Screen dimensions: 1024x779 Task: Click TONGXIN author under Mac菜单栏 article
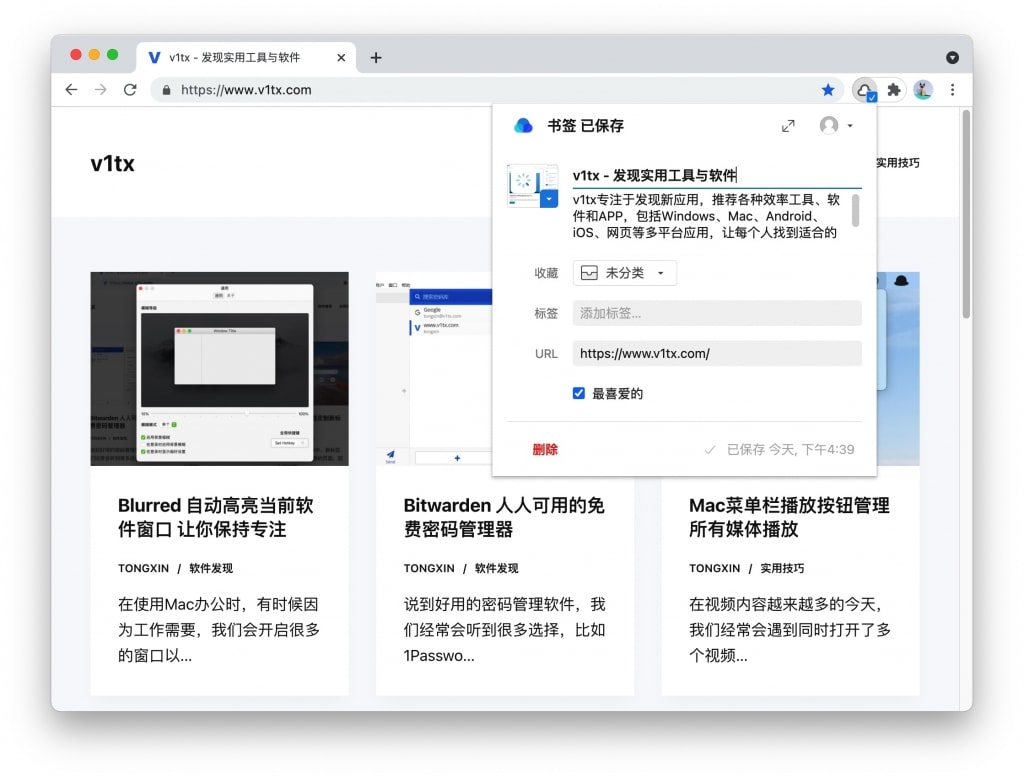click(x=714, y=568)
